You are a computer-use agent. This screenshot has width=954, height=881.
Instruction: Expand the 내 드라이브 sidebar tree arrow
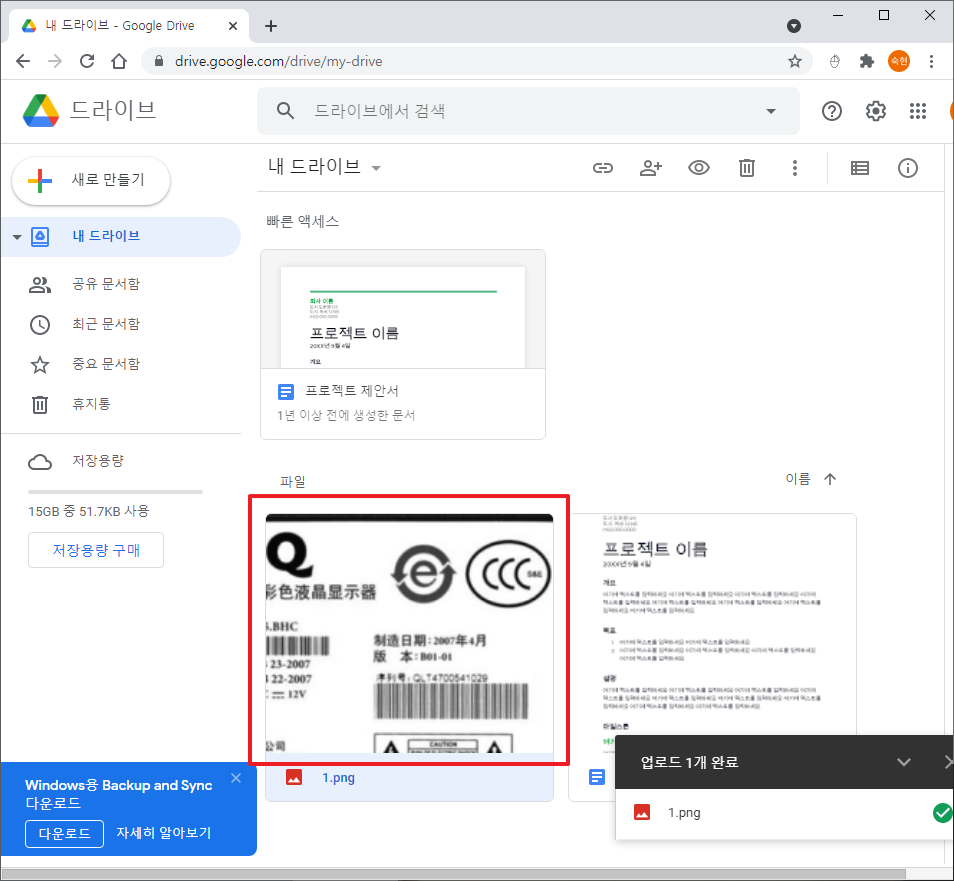(17, 237)
